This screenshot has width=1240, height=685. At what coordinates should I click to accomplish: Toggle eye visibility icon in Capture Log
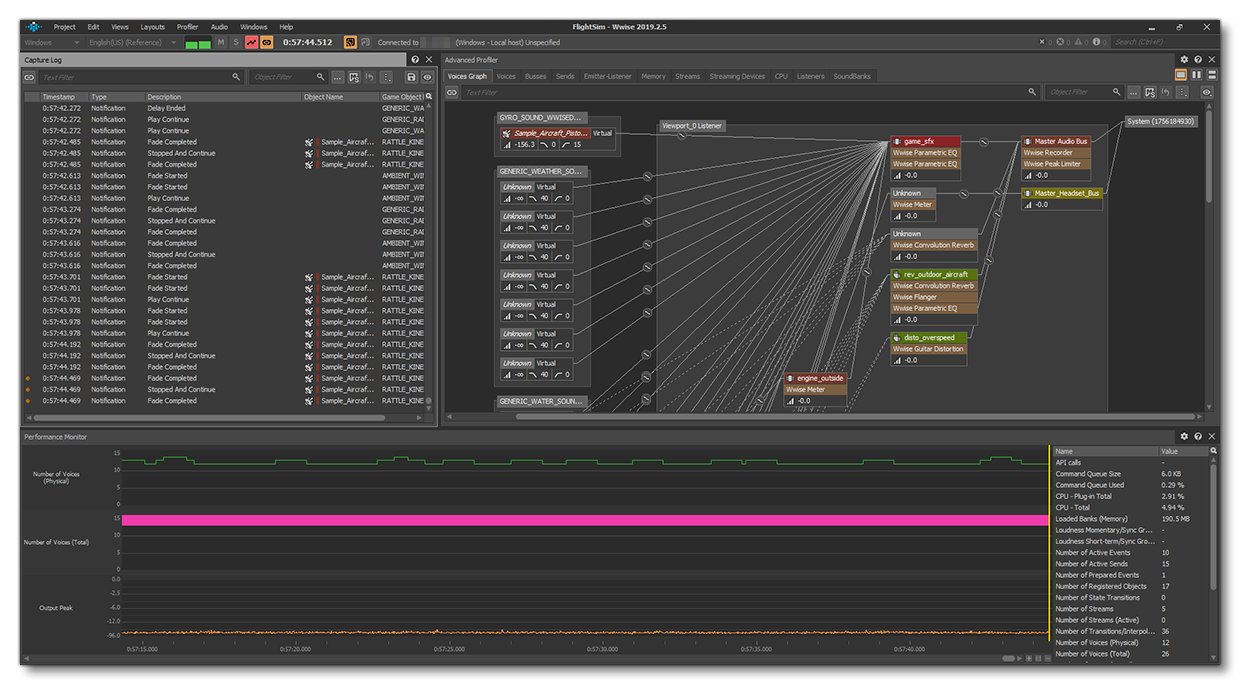(x=427, y=77)
